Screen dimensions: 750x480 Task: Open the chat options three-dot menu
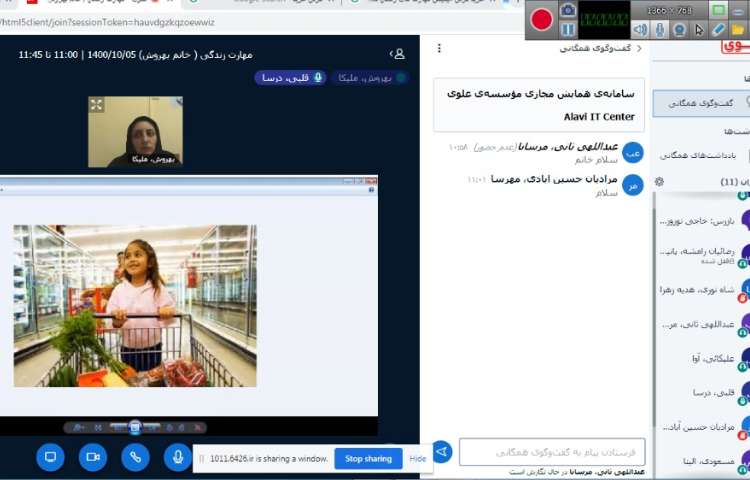(438, 48)
